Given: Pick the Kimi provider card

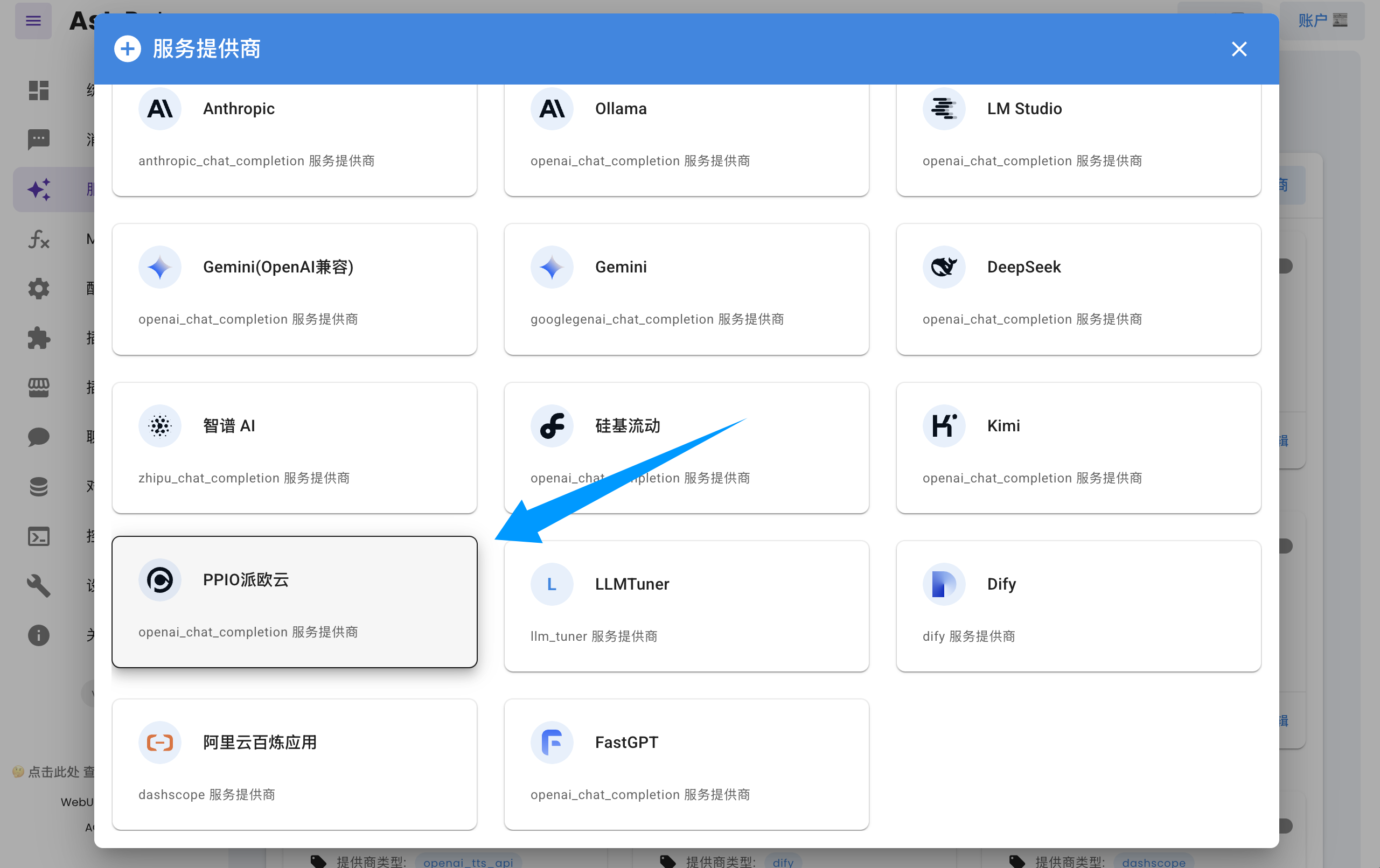Looking at the screenshot, I should click(1078, 447).
